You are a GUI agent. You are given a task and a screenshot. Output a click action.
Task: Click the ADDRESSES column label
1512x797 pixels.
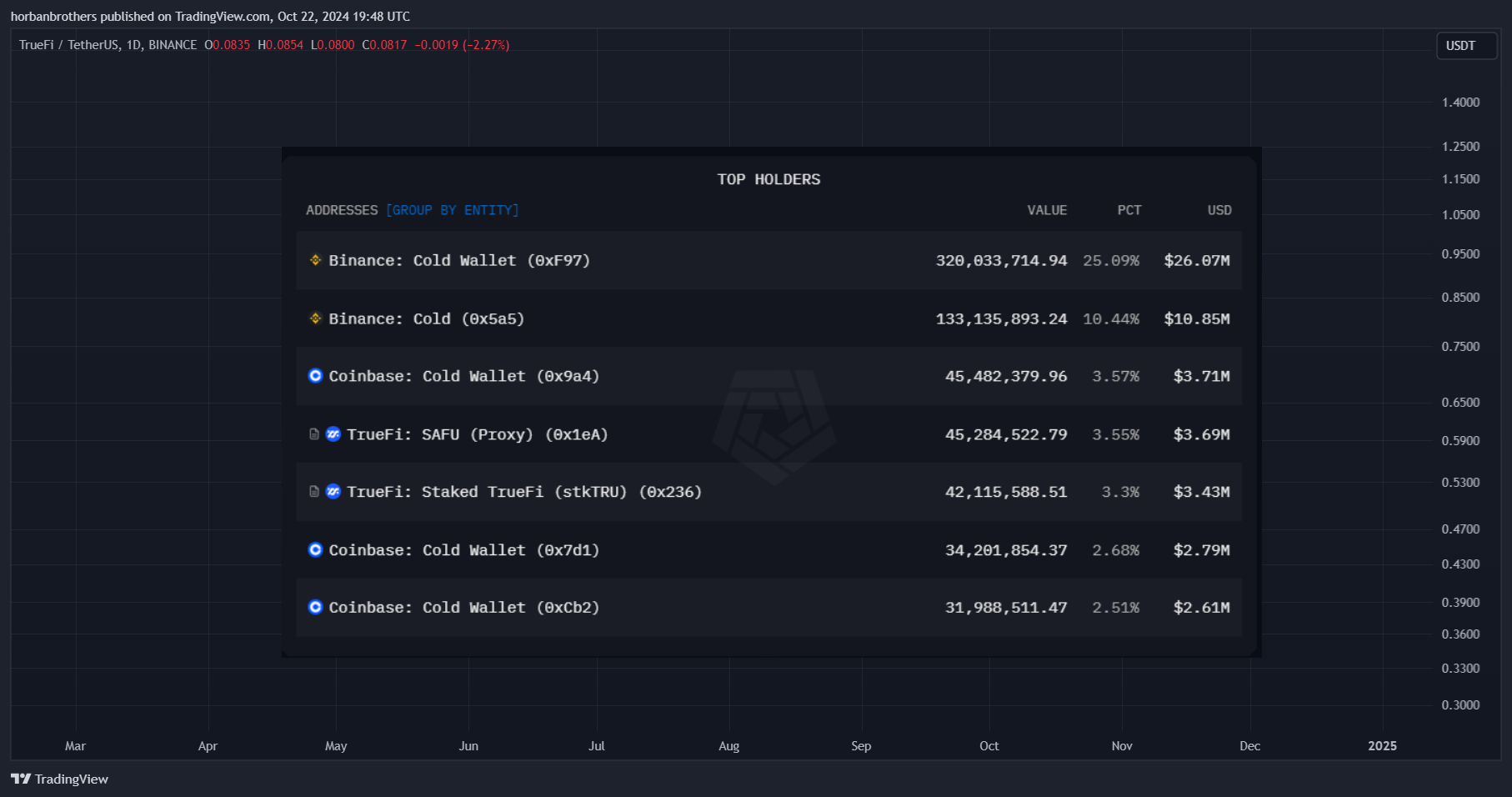342,210
